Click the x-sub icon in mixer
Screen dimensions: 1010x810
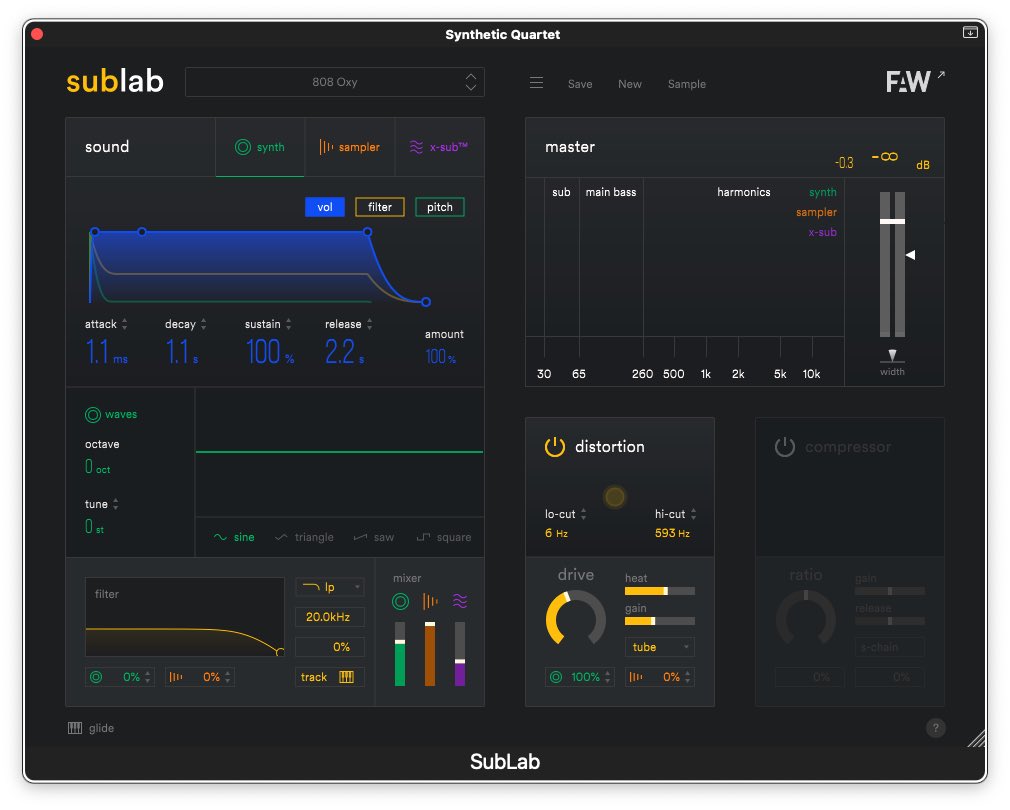pyautogui.click(x=460, y=601)
